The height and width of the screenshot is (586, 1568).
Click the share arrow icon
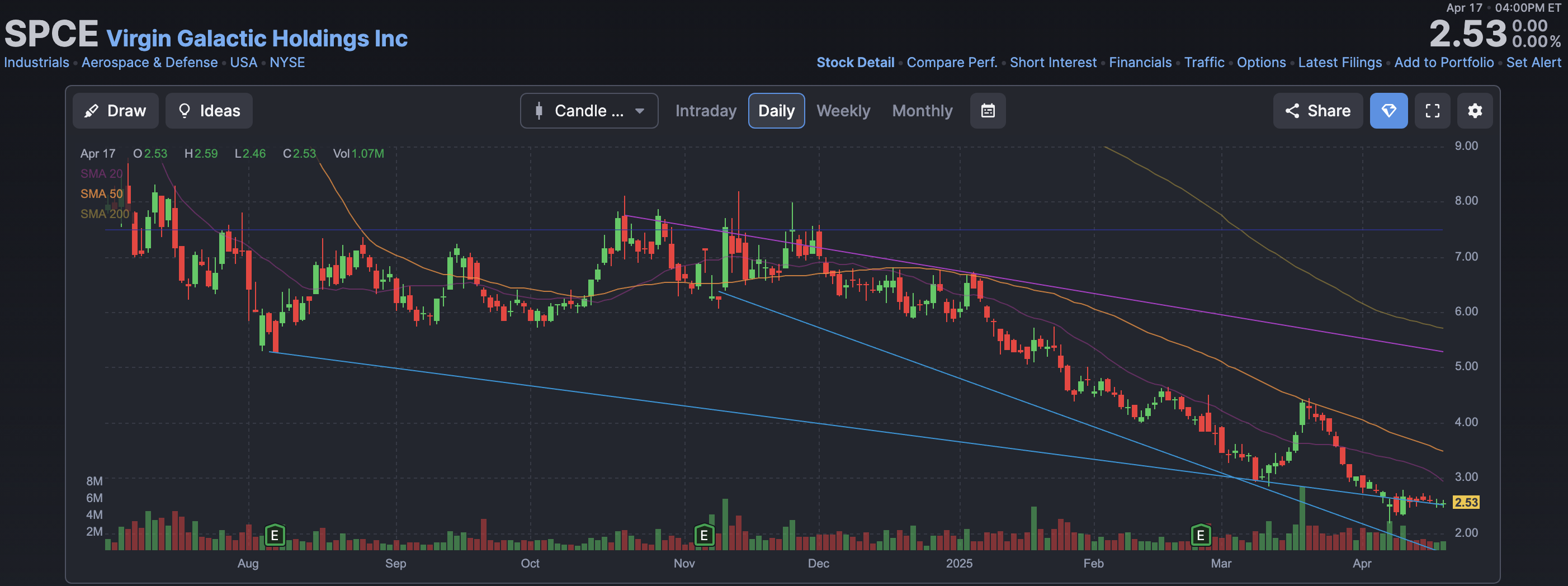(1292, 111)
